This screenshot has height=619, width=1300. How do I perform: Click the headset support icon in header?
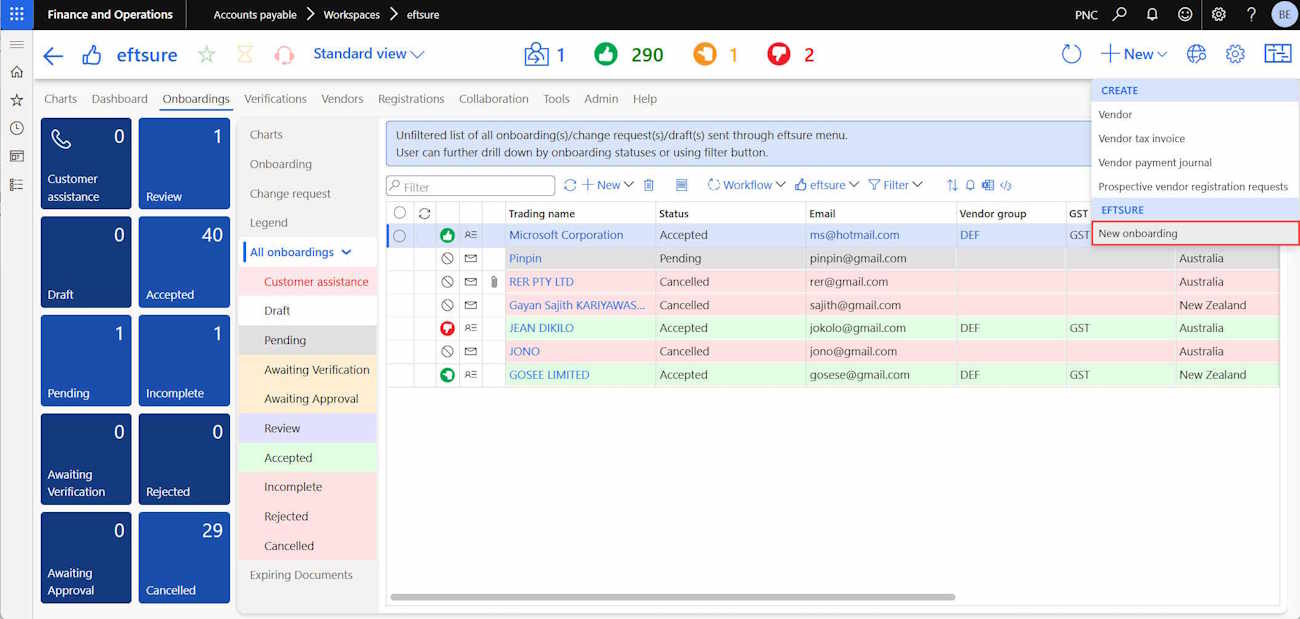[284, 55]
